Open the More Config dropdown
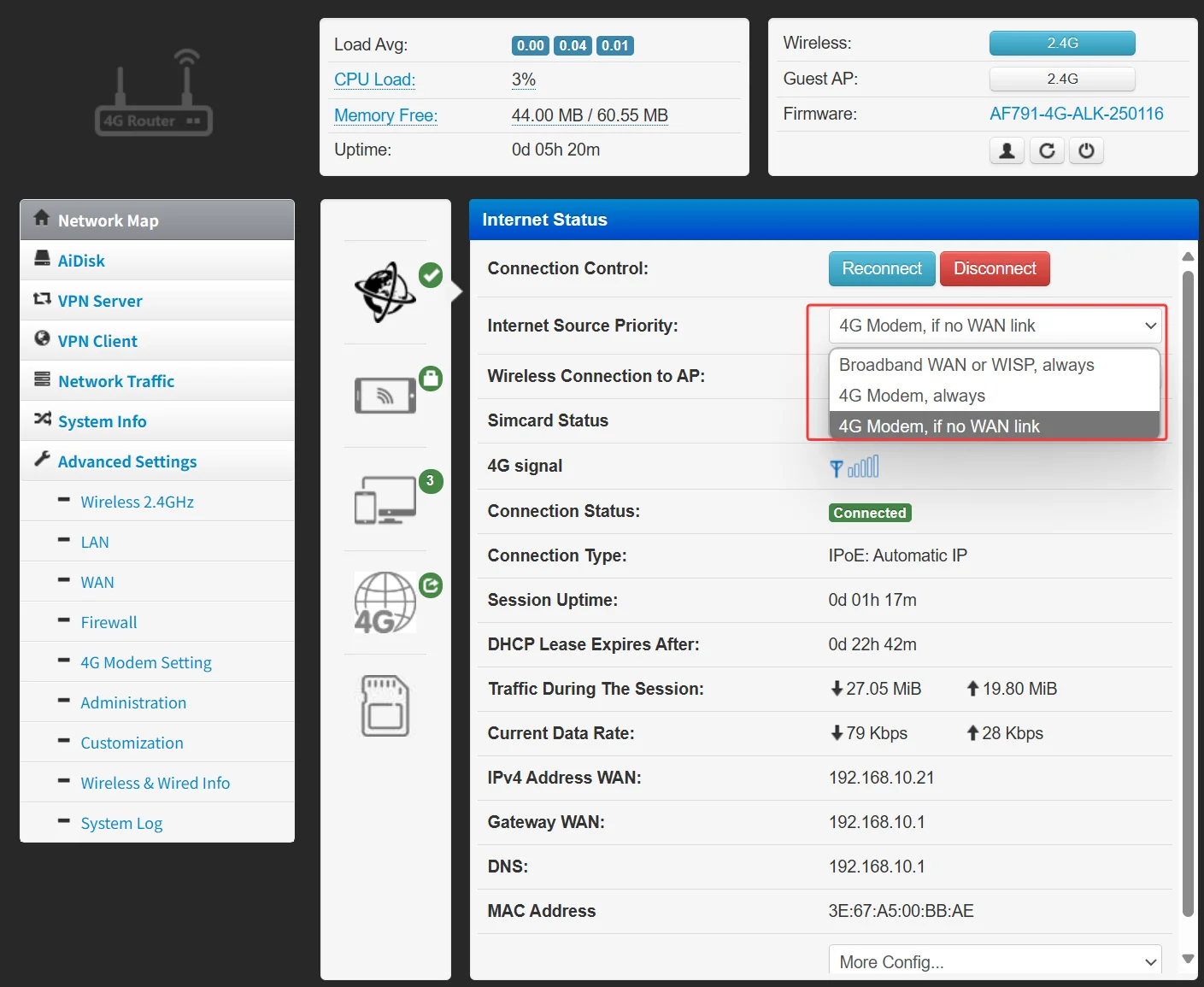This screenshot has height=987, width=1204. click(x=996, y=961)
